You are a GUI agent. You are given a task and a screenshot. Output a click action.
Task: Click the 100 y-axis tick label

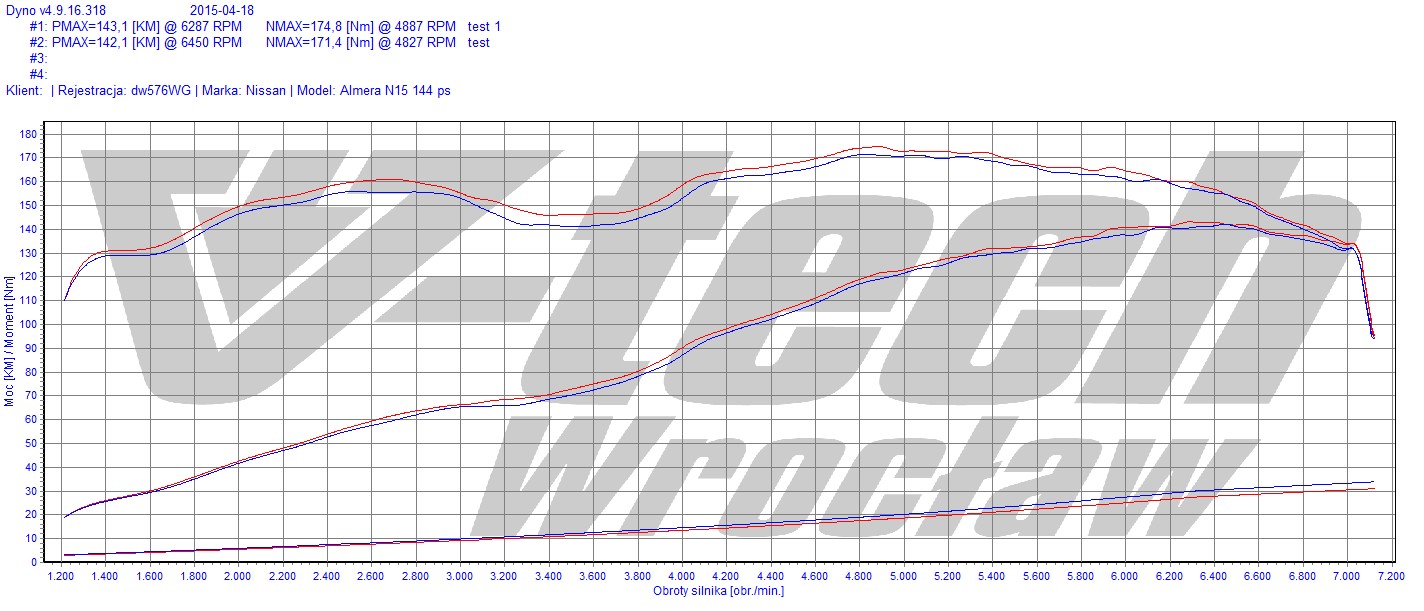pyautogui.click(x=28, y=324)
